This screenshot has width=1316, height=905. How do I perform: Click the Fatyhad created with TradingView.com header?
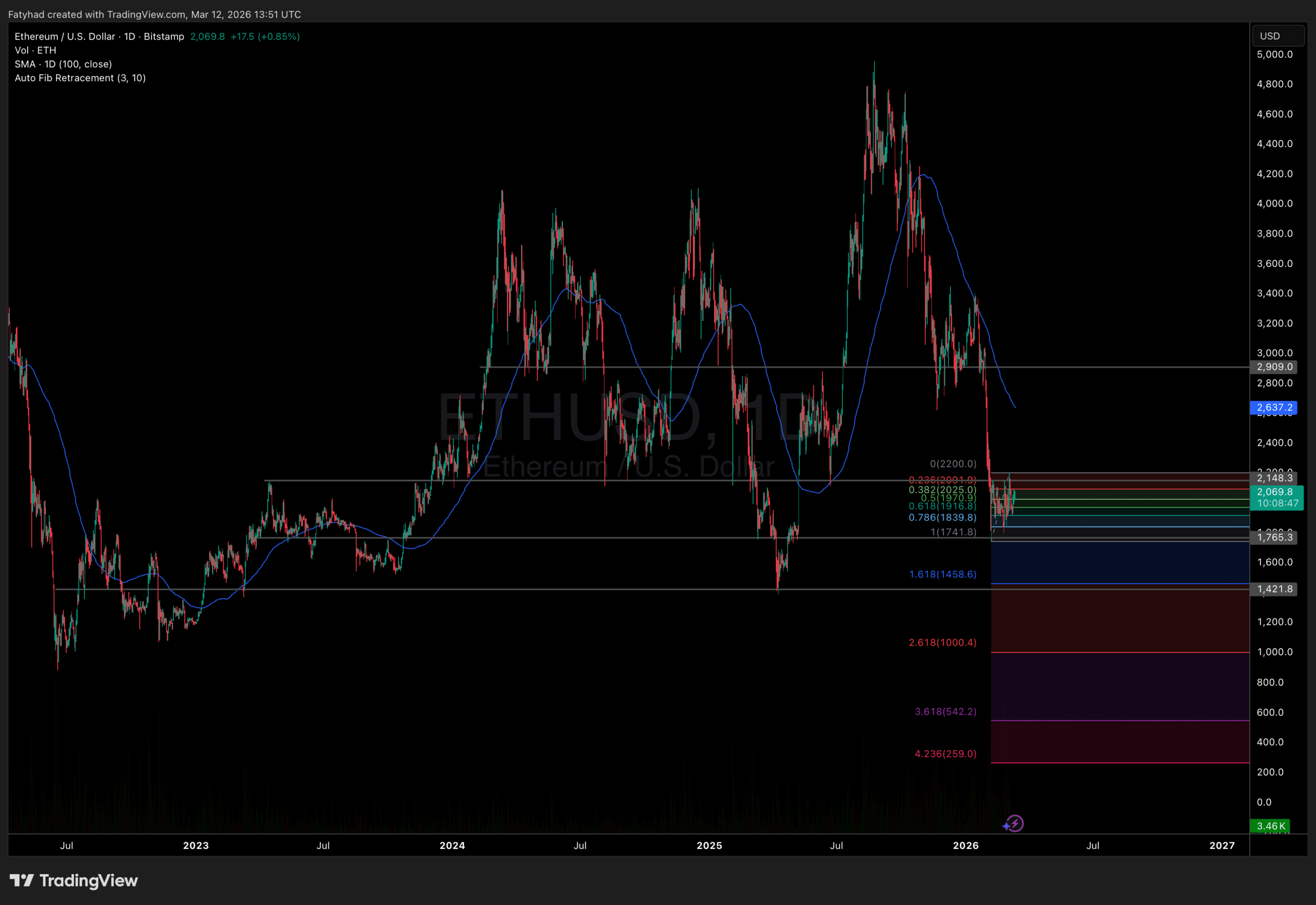tap(154, 14)
